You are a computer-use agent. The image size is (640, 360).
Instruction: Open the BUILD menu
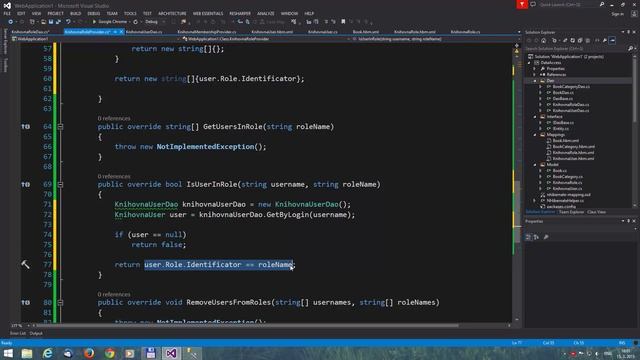[76, 13]
